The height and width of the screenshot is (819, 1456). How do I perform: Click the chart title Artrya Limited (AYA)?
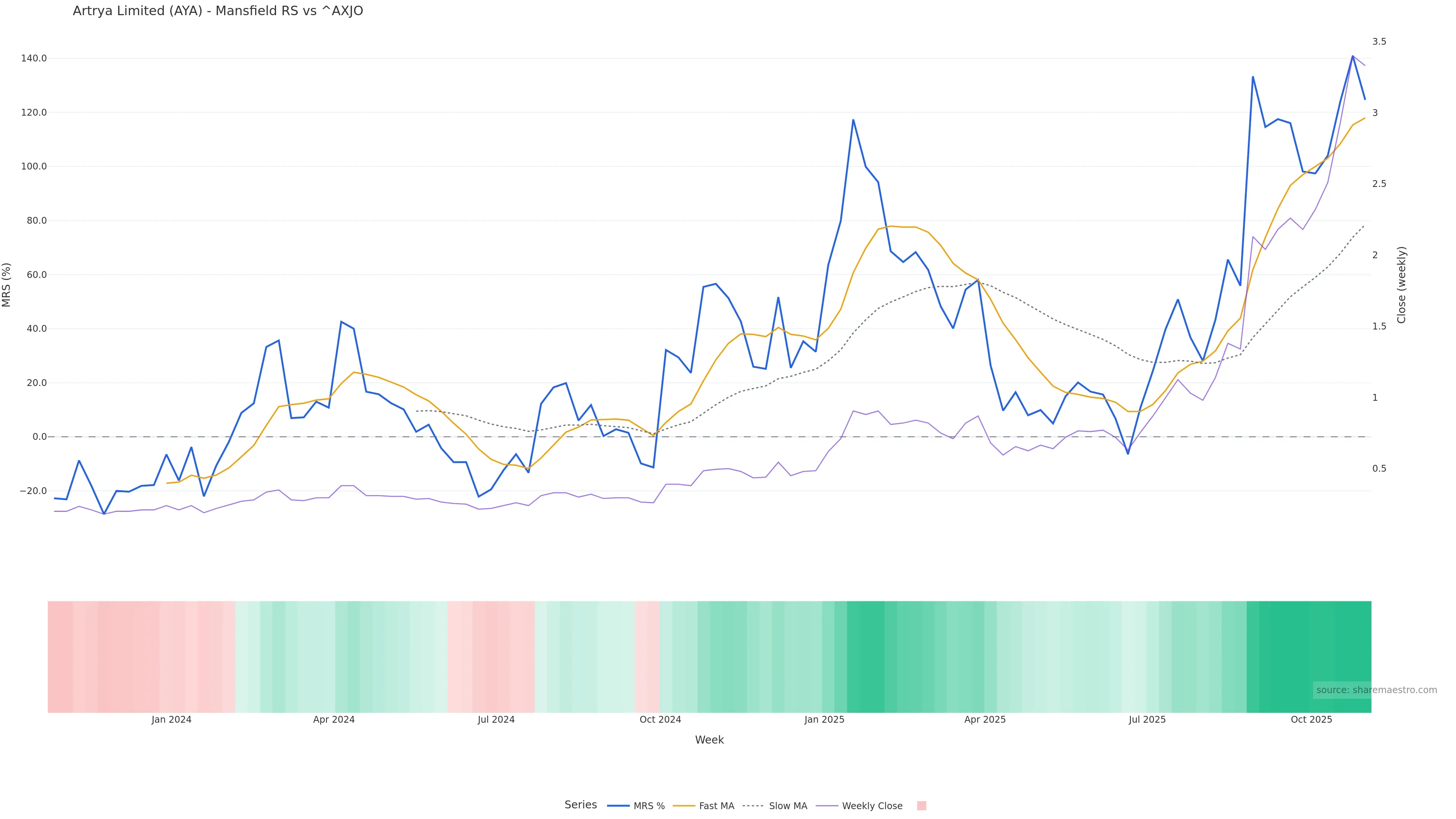218,11
